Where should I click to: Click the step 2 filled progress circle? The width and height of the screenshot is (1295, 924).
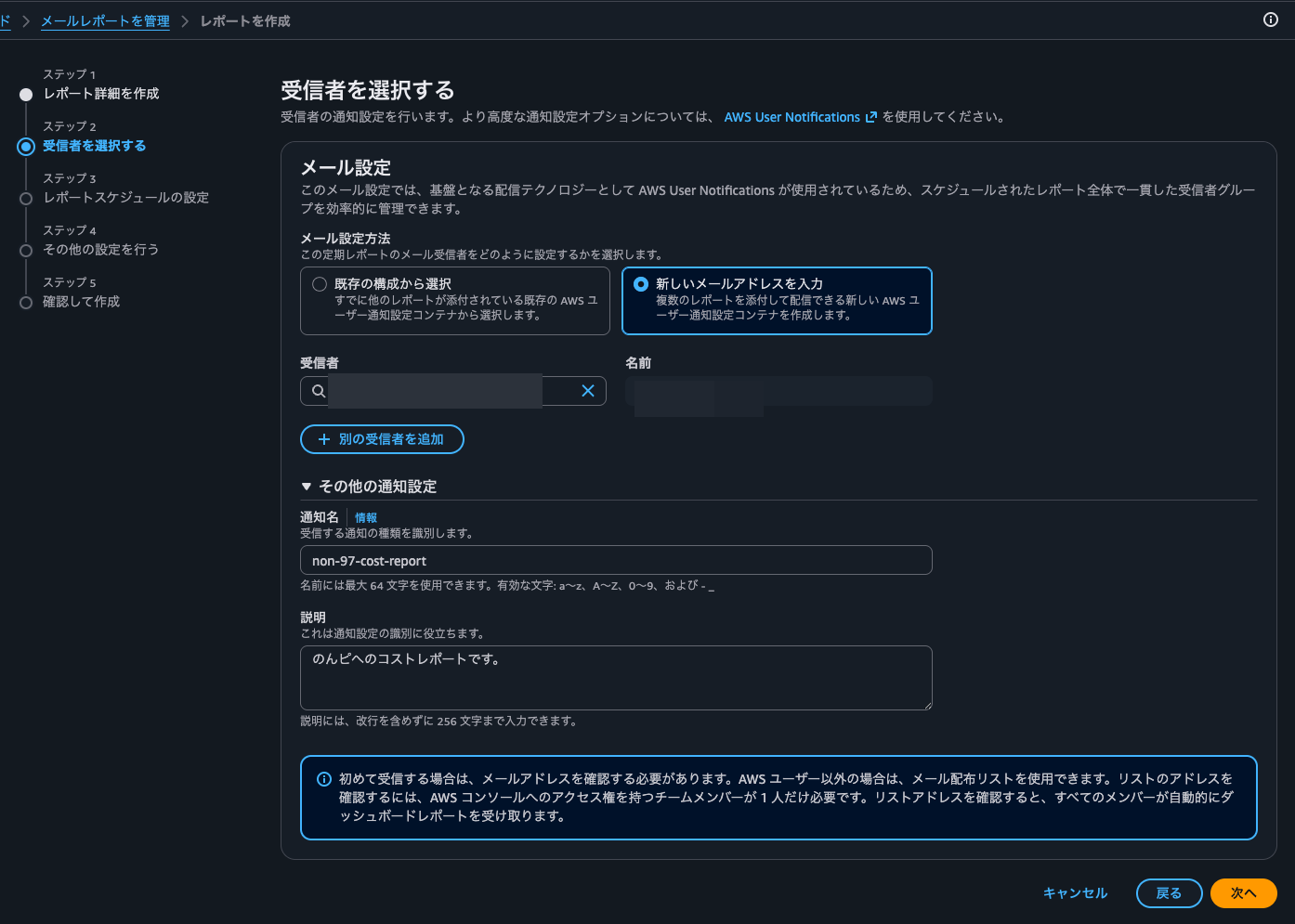(26, 146)
